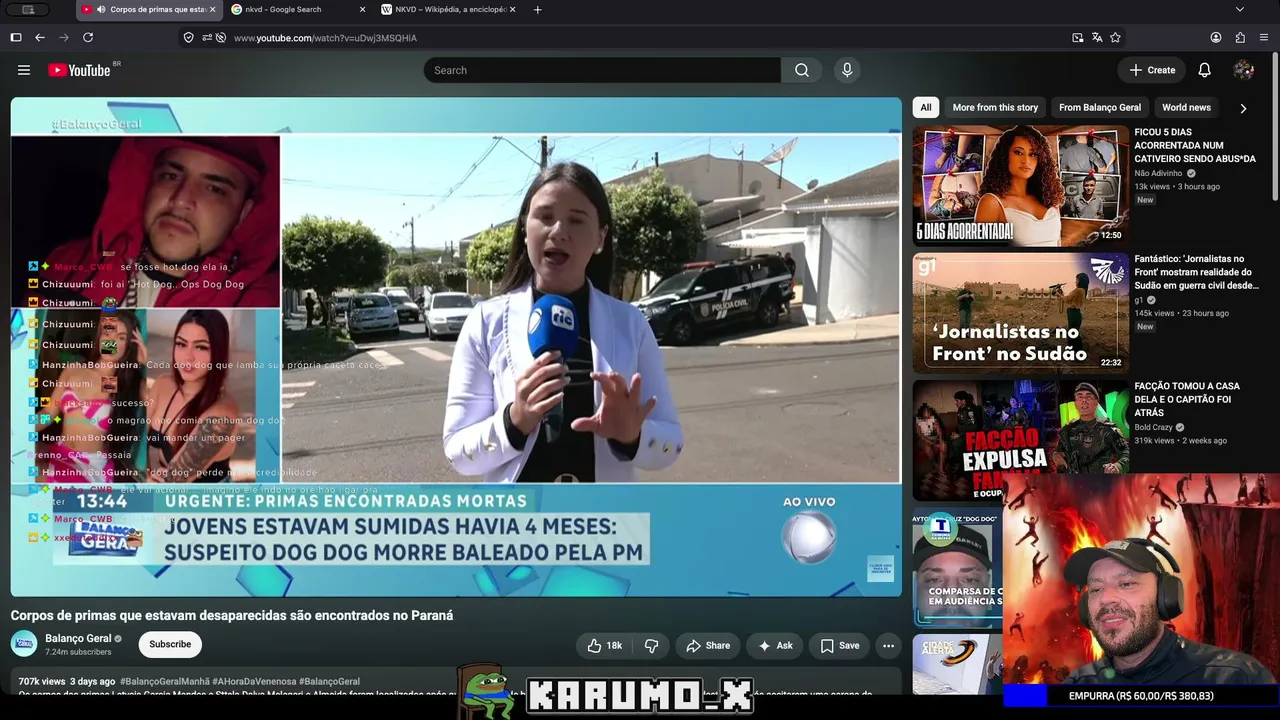Viewport: 1280px width, 720px height.
Task: Reload the page with refresh icon
Action: (88, 38)
